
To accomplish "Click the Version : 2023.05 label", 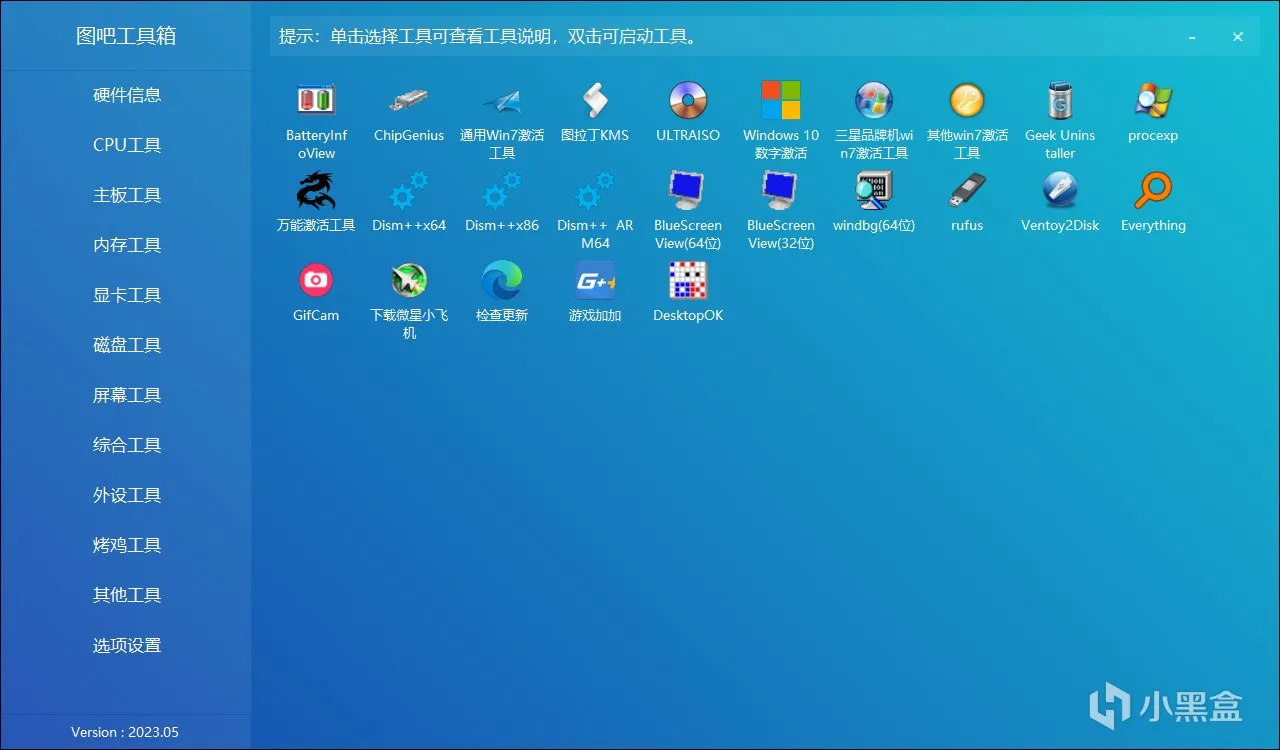I will pos(125,732).
